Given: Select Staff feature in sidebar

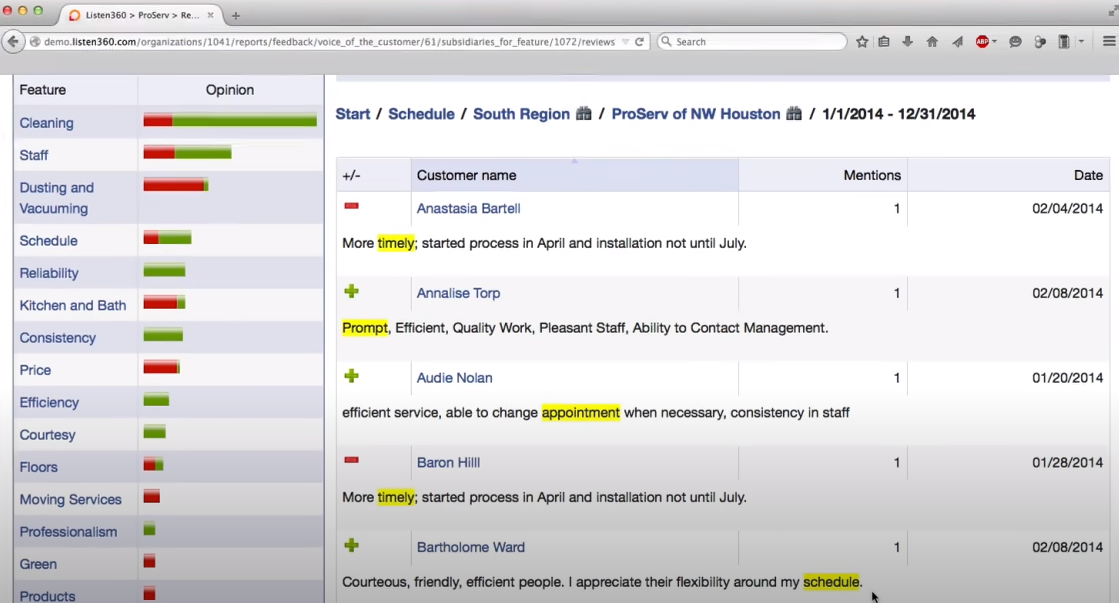Looking at the screenshot, I should 34,155.
